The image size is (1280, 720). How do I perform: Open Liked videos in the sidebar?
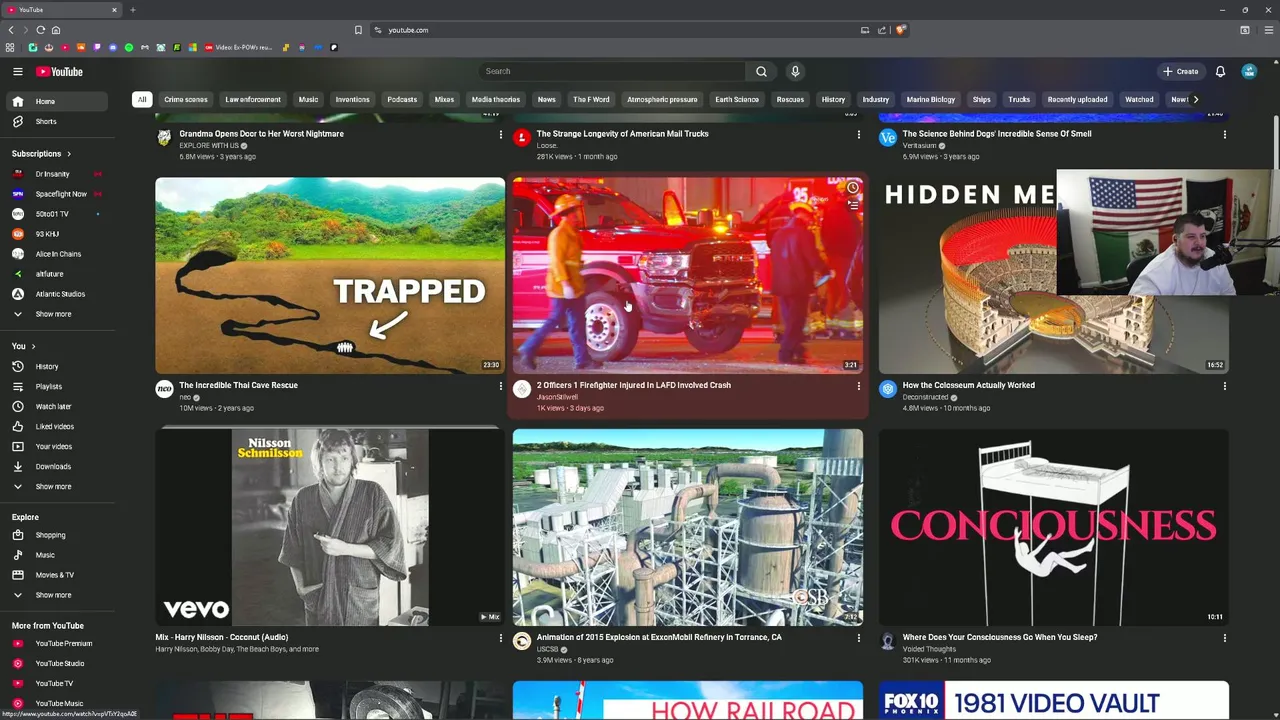[55, 426]
